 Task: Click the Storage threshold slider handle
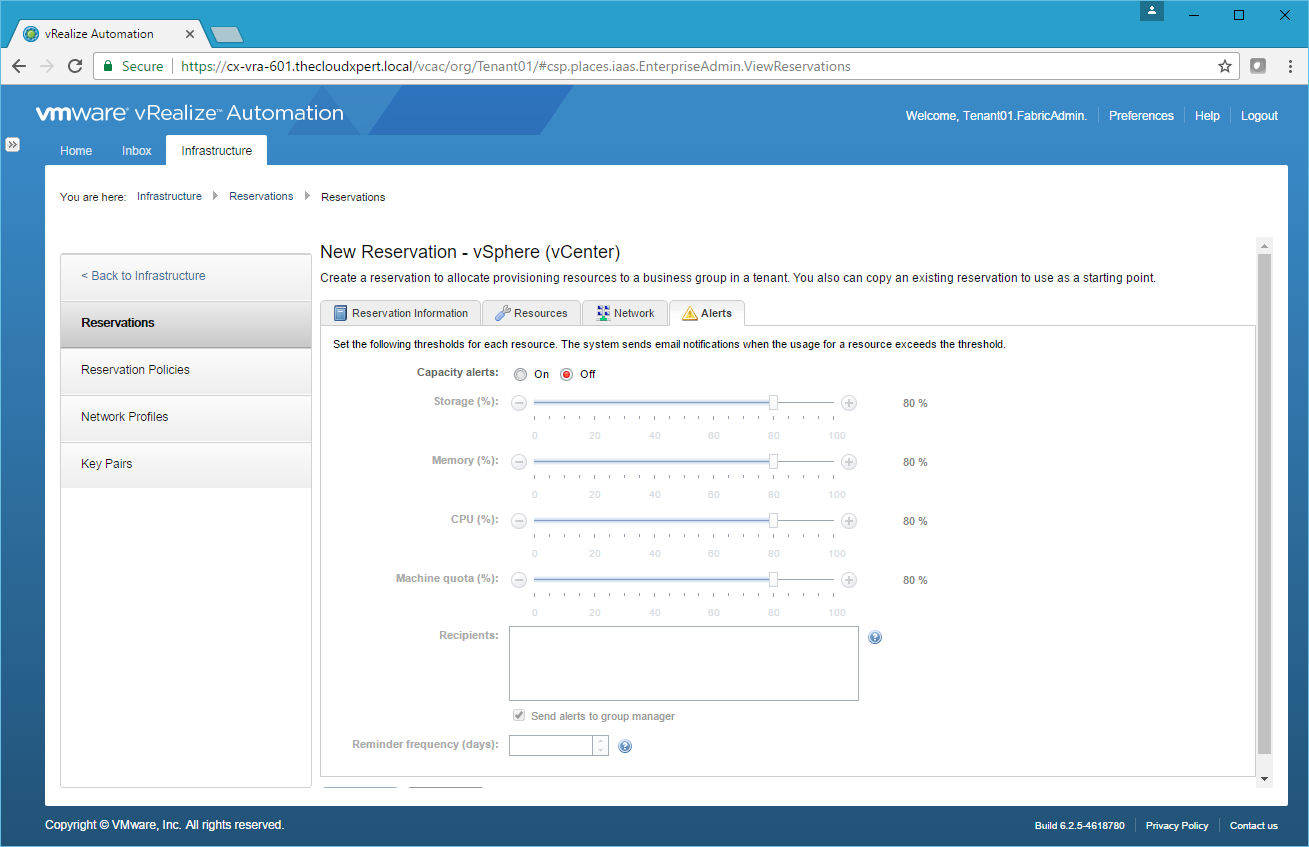pyautogui.click(x=773, y=402)
